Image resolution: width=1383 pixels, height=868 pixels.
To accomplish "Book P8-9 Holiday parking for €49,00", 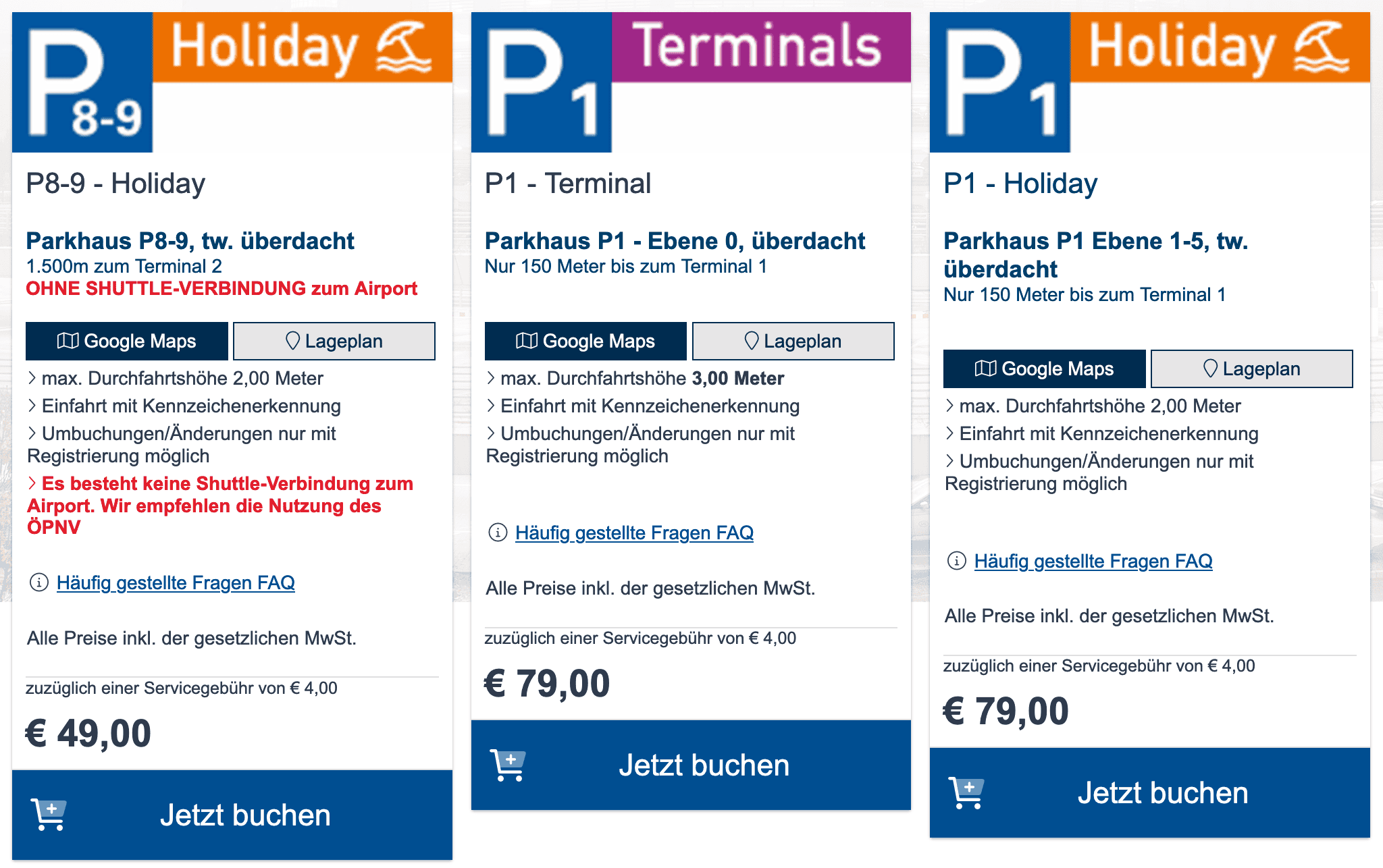I will pyautogui.click(x=245, y=815).
